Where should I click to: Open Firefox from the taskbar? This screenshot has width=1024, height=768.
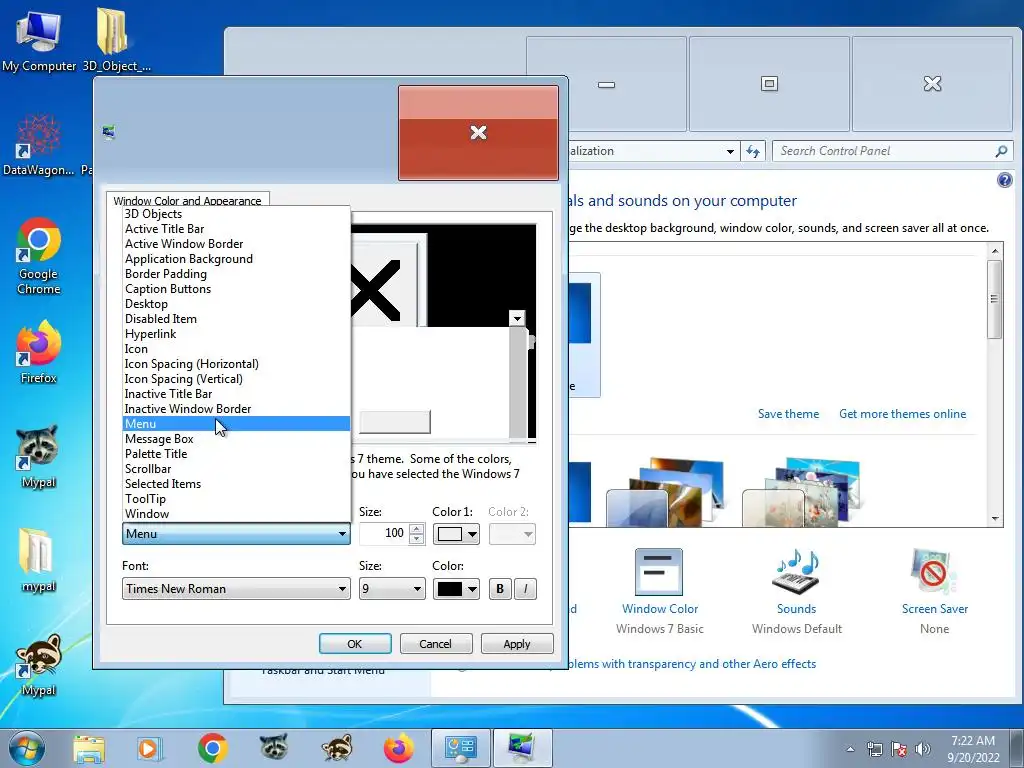[x=399, y=748]
